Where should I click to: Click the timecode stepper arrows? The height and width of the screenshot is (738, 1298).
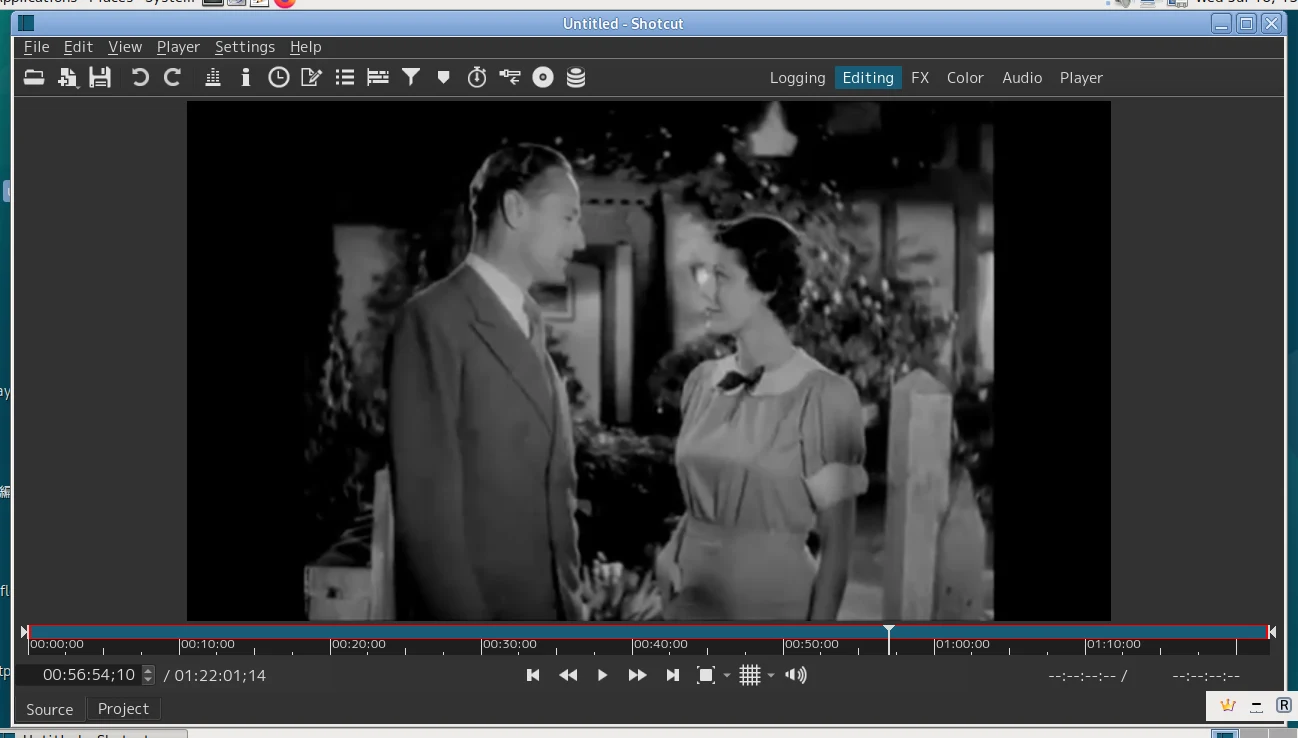click(x=149, y=675)
